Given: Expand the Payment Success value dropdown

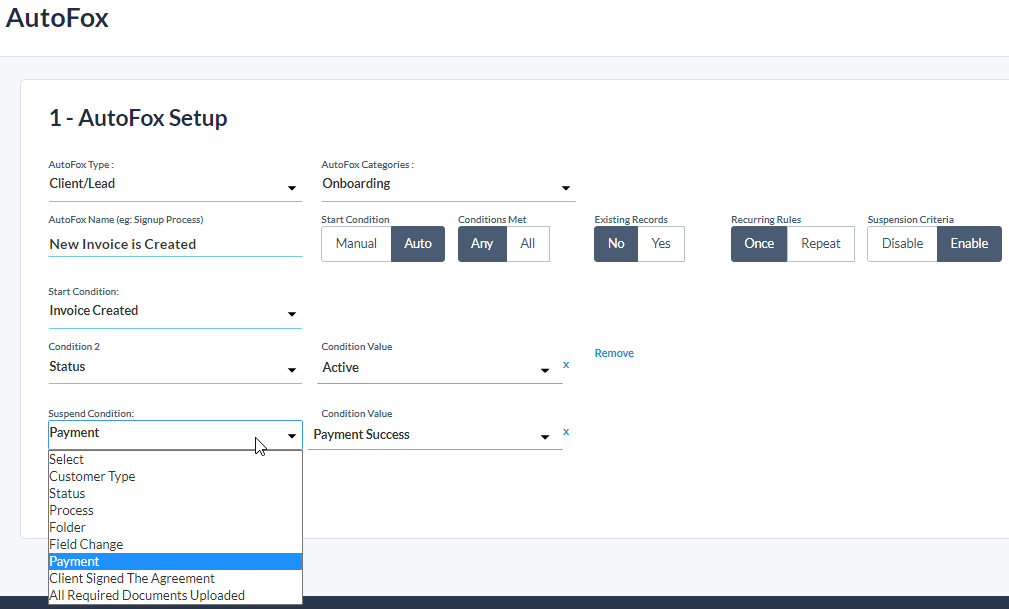Looking at the screenshot, I should coord(432,435).
